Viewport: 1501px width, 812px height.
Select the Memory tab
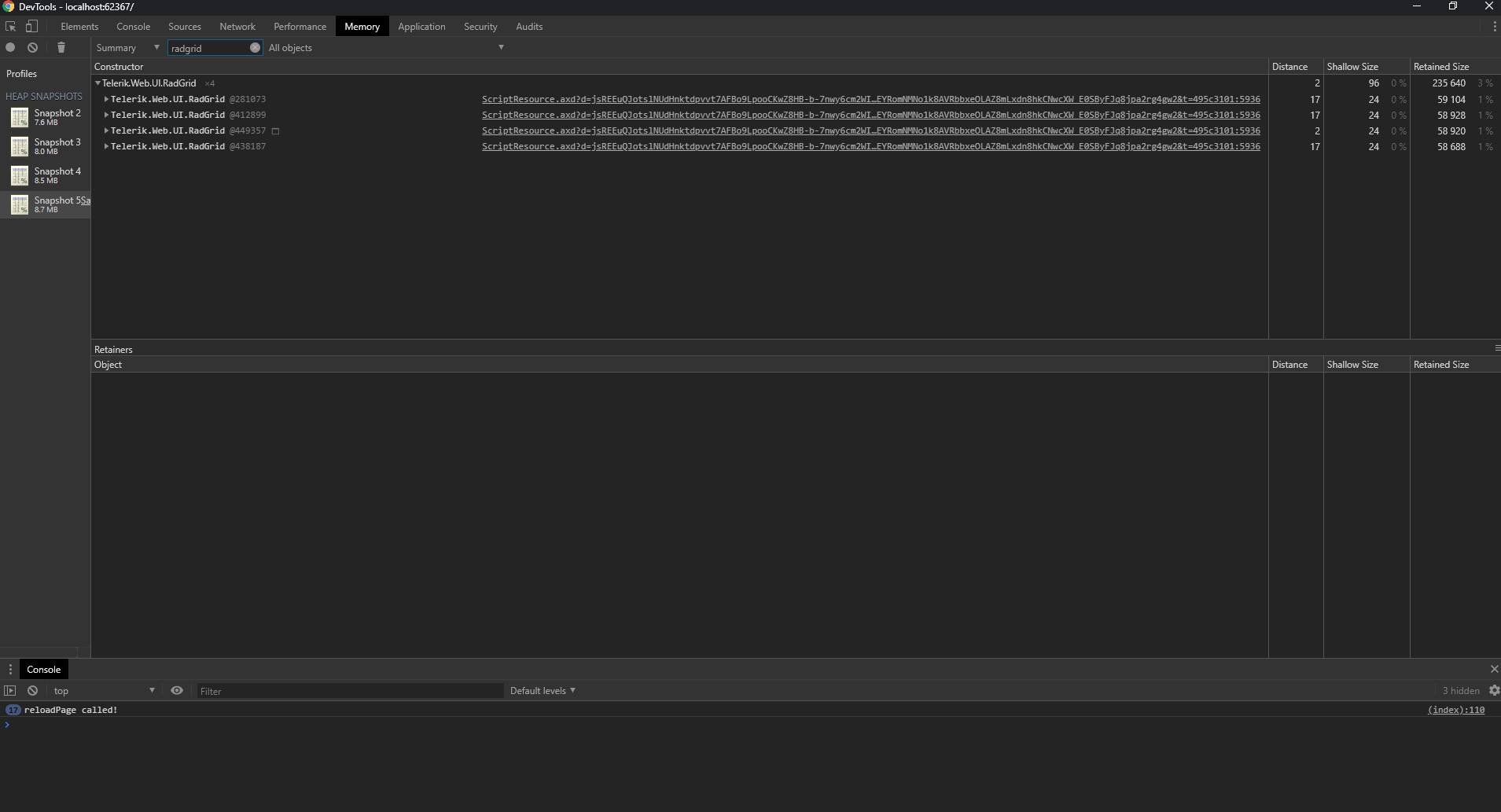[362, 27]
